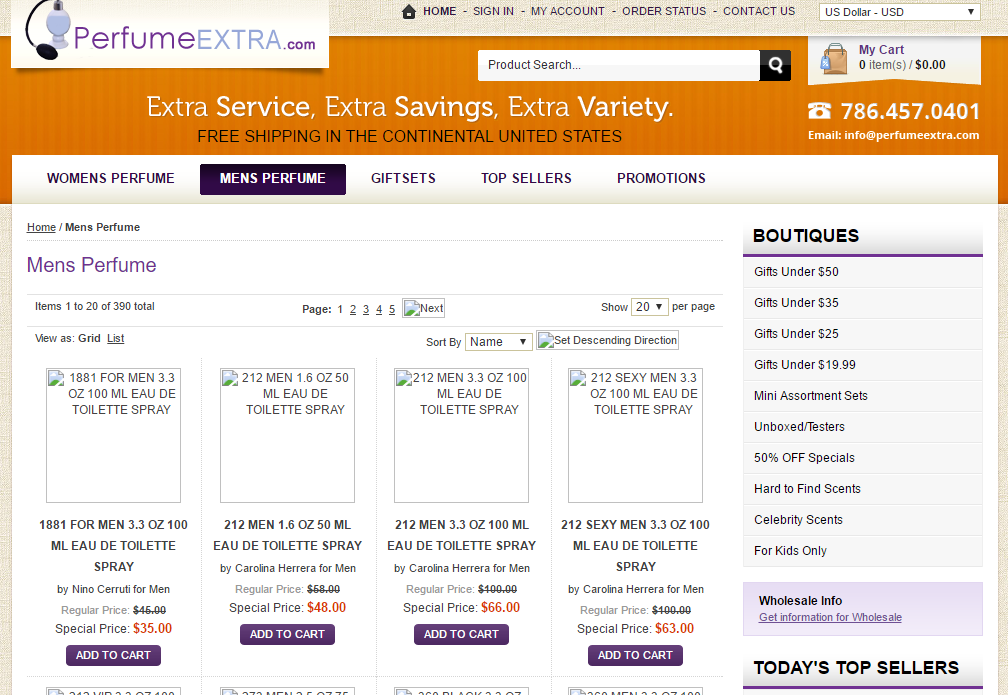Click the $35.00 special price
Viewport: 1008px width, 695px height.
coord(152,629)
